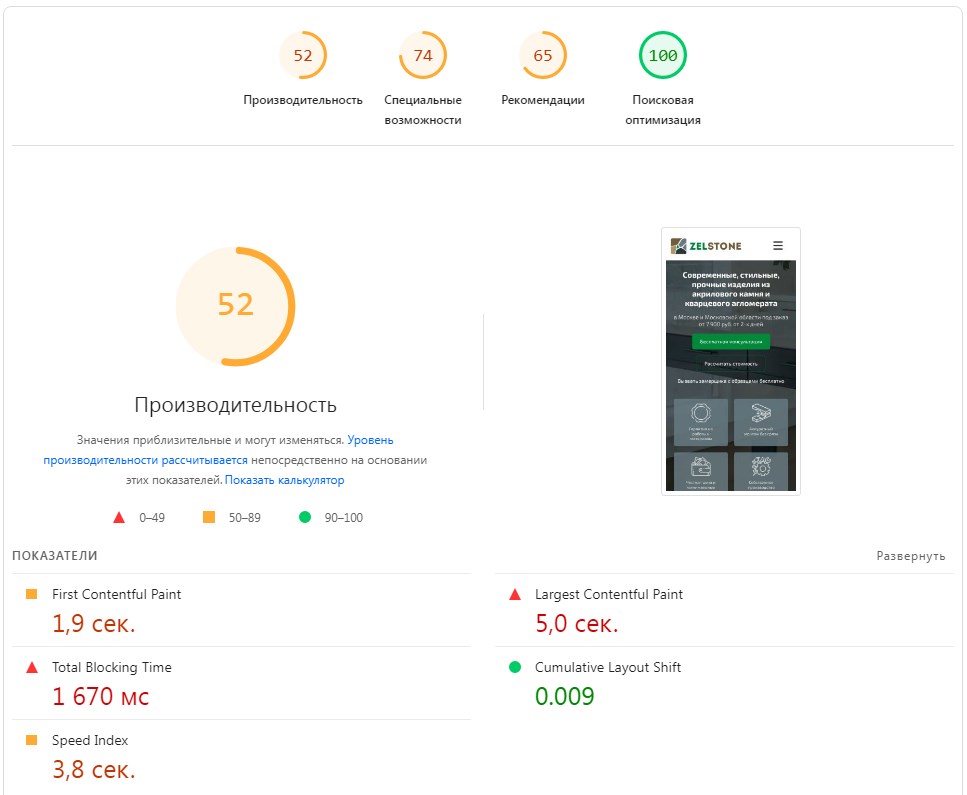967x795 pixels.
Task: Click the Best Practices score 65 gauge
Action: coord(543,56)
